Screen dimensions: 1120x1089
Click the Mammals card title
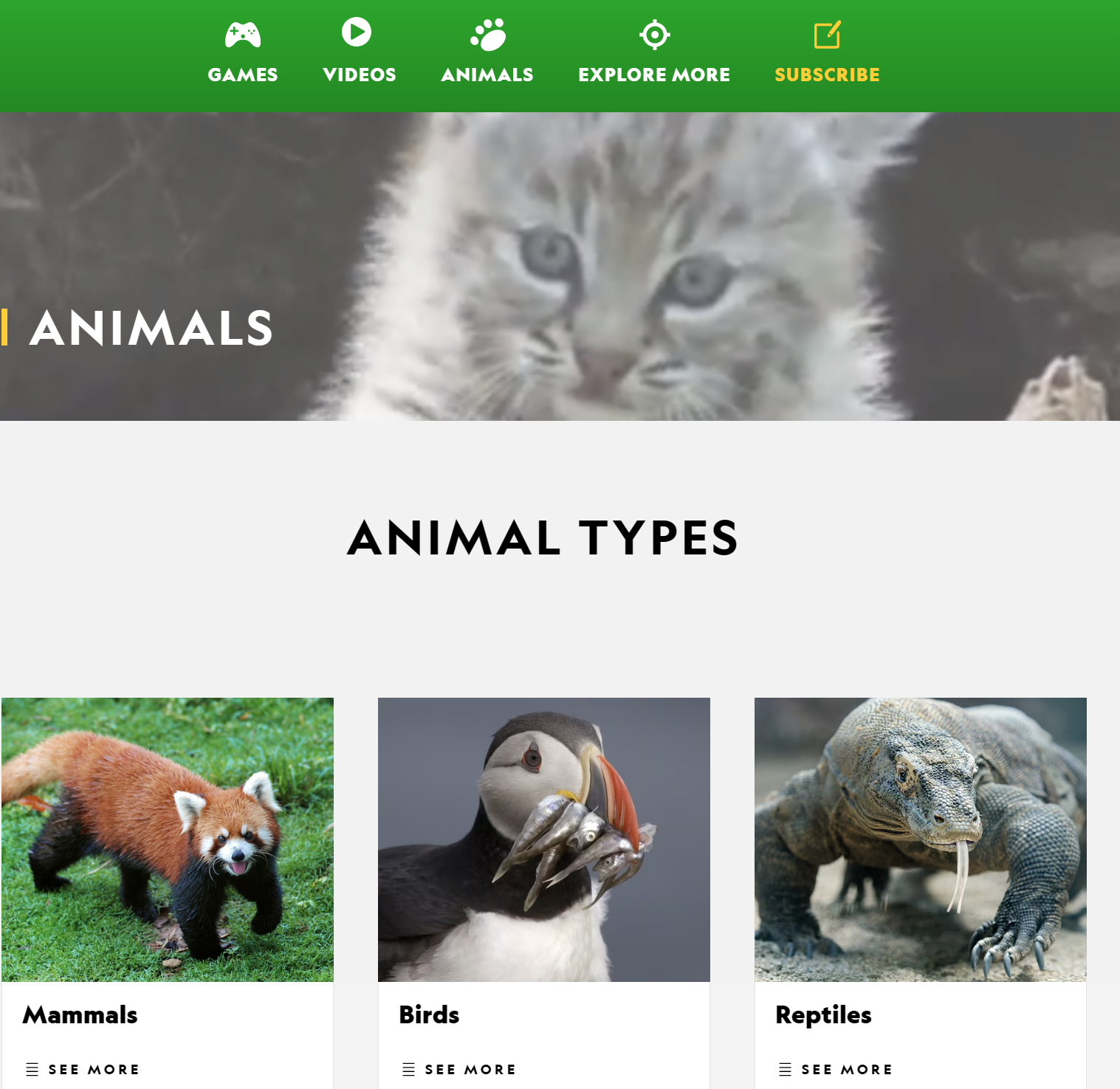click(80, 1015)
